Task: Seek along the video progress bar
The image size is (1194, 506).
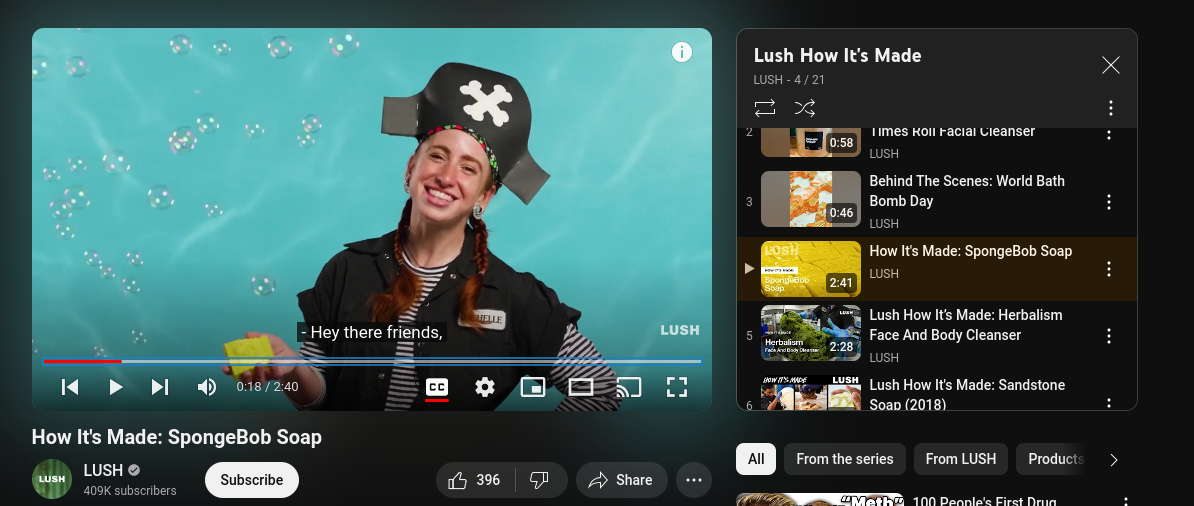Action: [372, 361]
